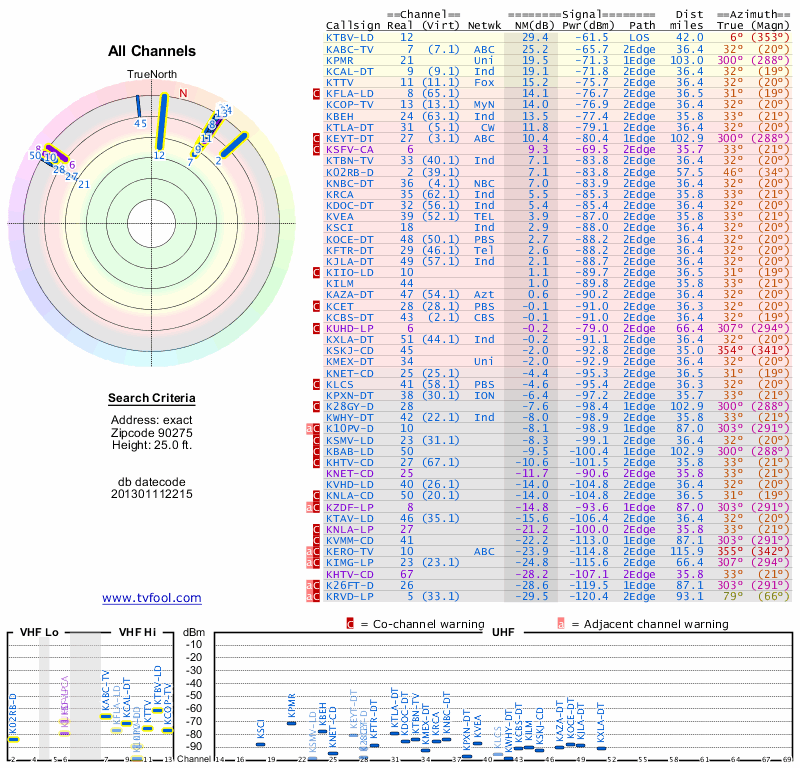Select the KTLA-DT callsign in the table

click(x=350, y=127)
